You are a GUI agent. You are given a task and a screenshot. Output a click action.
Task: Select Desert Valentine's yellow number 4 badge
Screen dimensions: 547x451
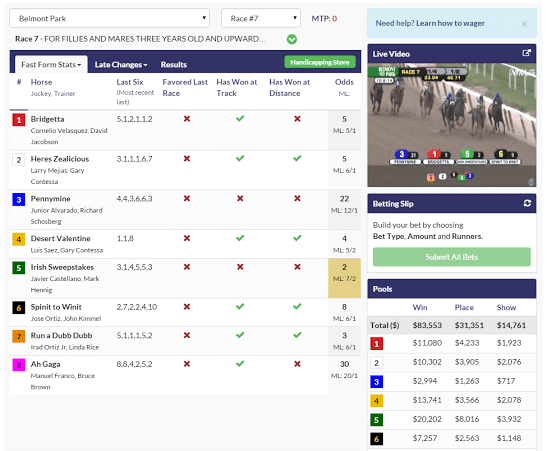click(18, 240)
